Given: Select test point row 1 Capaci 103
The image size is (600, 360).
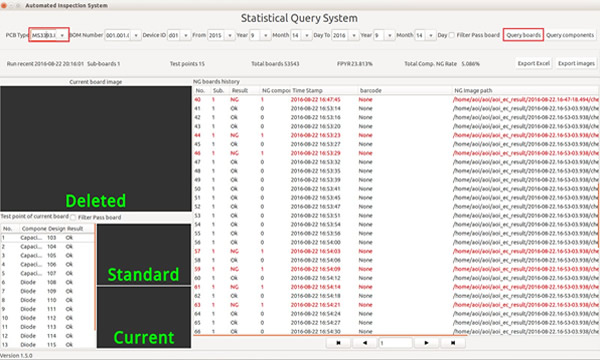Looking at the screenshot, I should [x=47, y=238].
